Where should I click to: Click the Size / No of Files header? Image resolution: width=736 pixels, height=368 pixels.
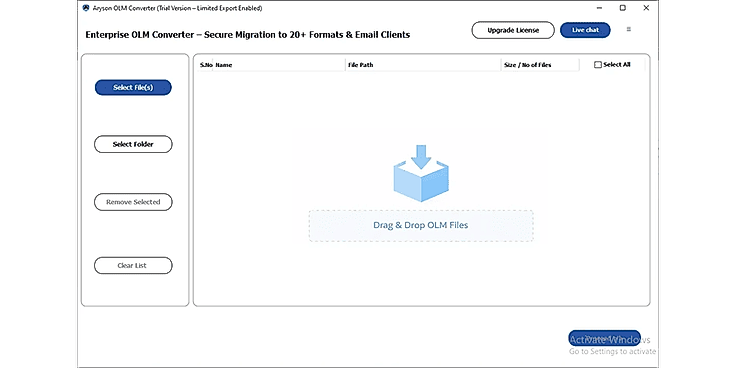[x=540, y=65]
